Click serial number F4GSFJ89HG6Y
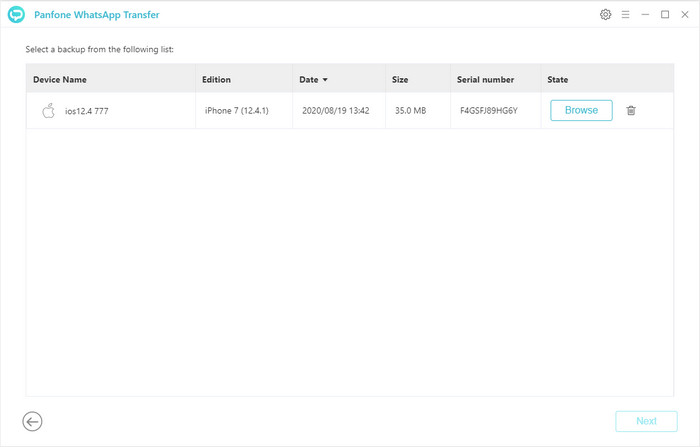700x447 pixels. [489, 111]
